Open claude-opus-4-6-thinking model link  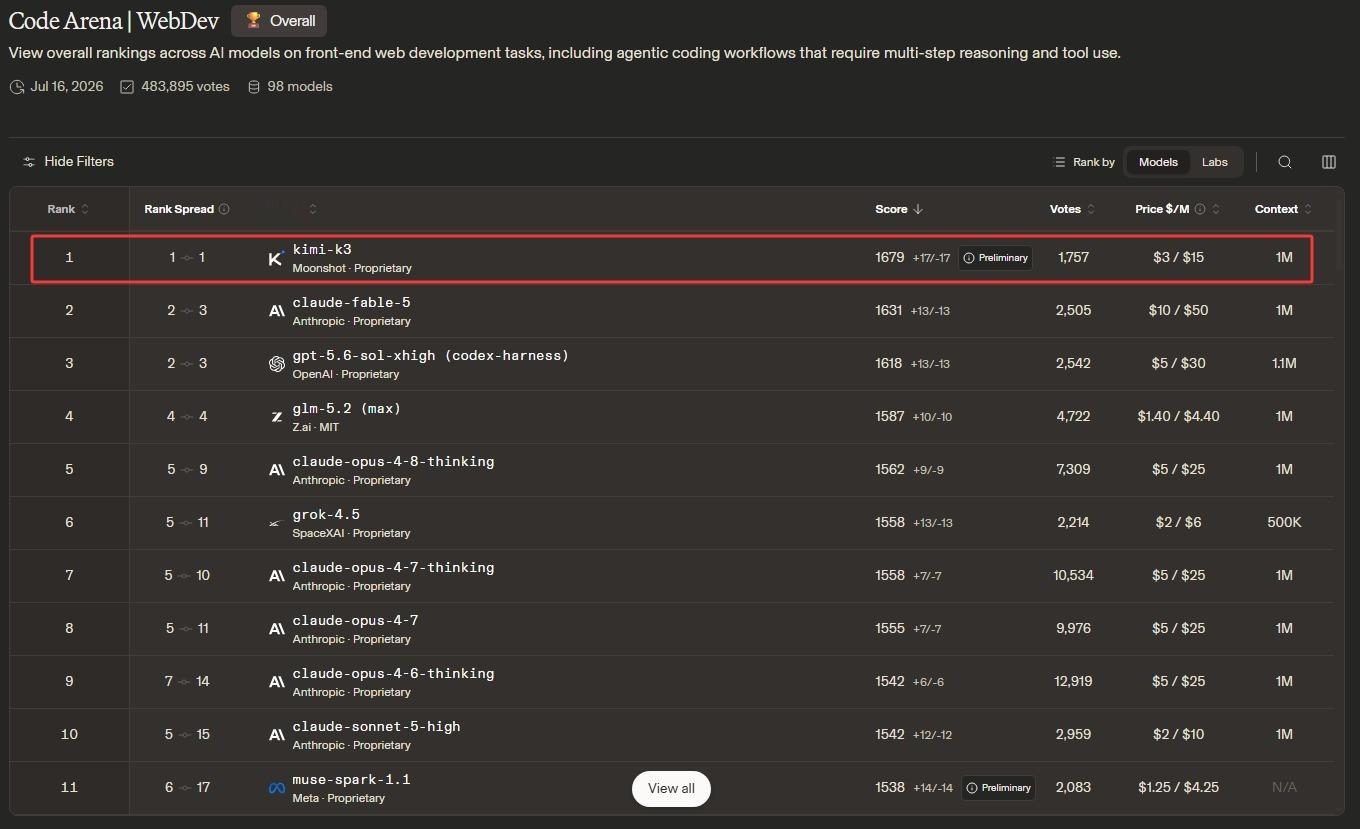coord(393,673)
